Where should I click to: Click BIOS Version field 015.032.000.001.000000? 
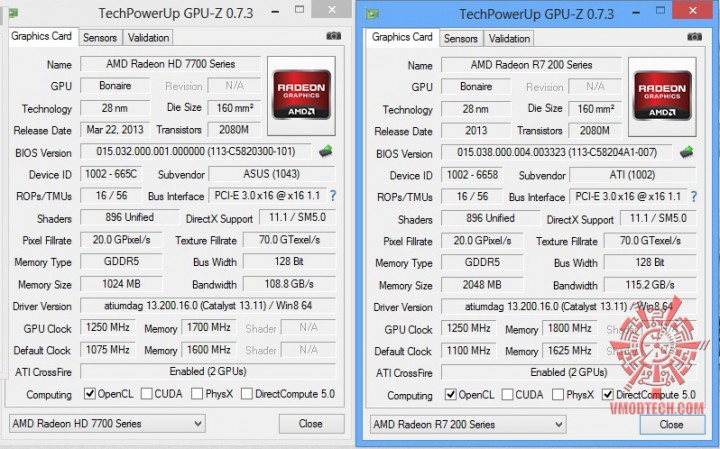point(196,152)
